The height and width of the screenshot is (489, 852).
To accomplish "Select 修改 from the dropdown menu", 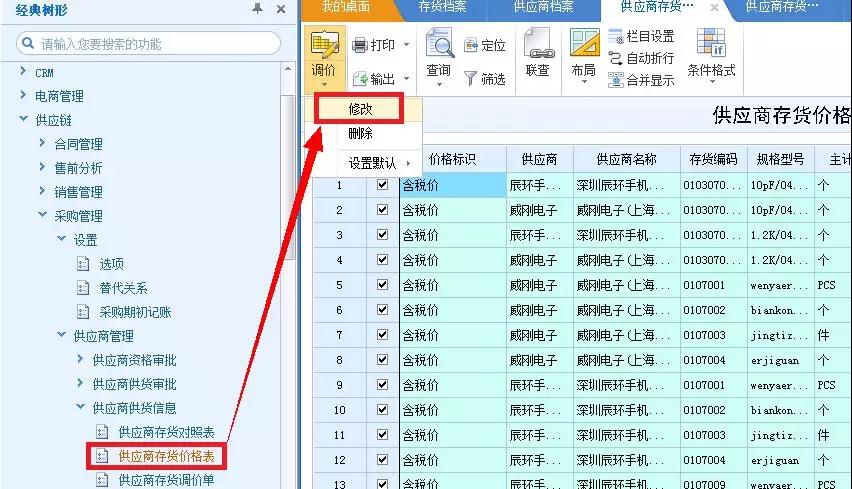I will [x=360, y=109].
